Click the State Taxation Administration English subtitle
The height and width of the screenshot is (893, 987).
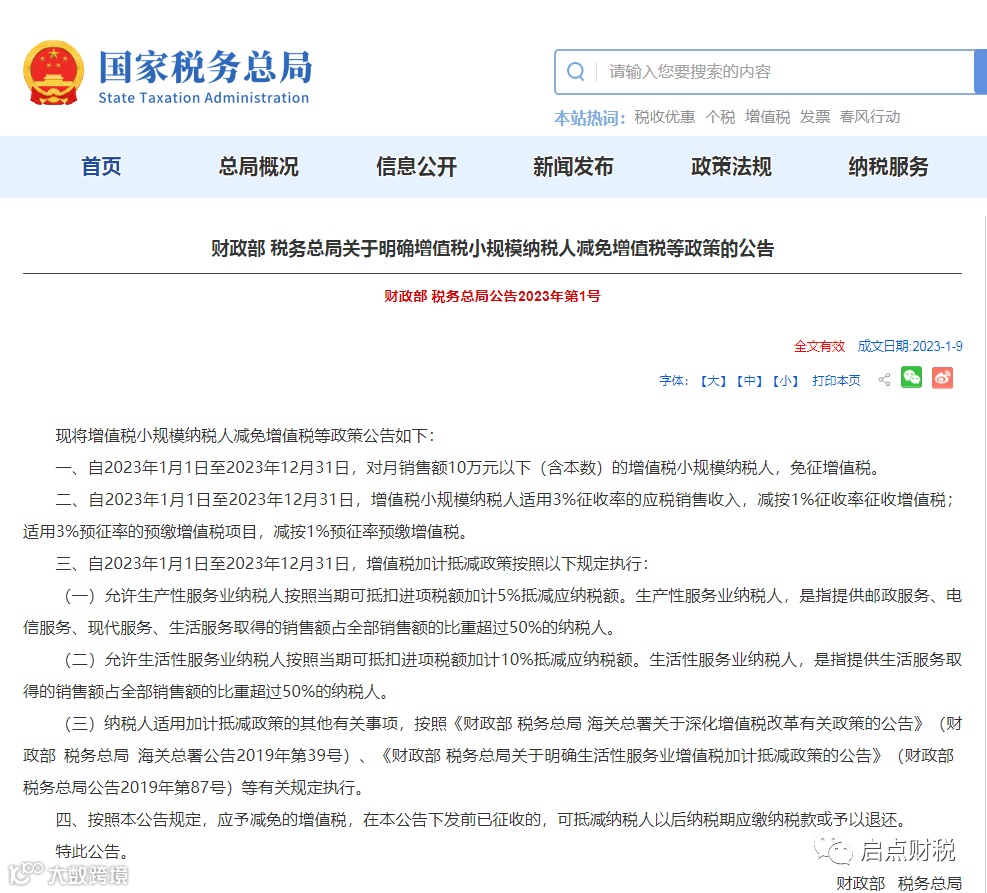[x=203, y=98]
